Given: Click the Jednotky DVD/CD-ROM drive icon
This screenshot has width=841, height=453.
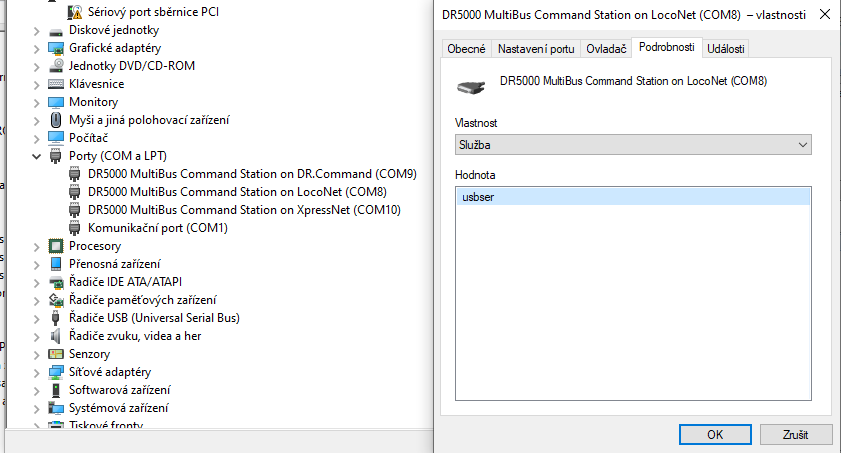Looking at the screenshot, I should tap(57, 66).
